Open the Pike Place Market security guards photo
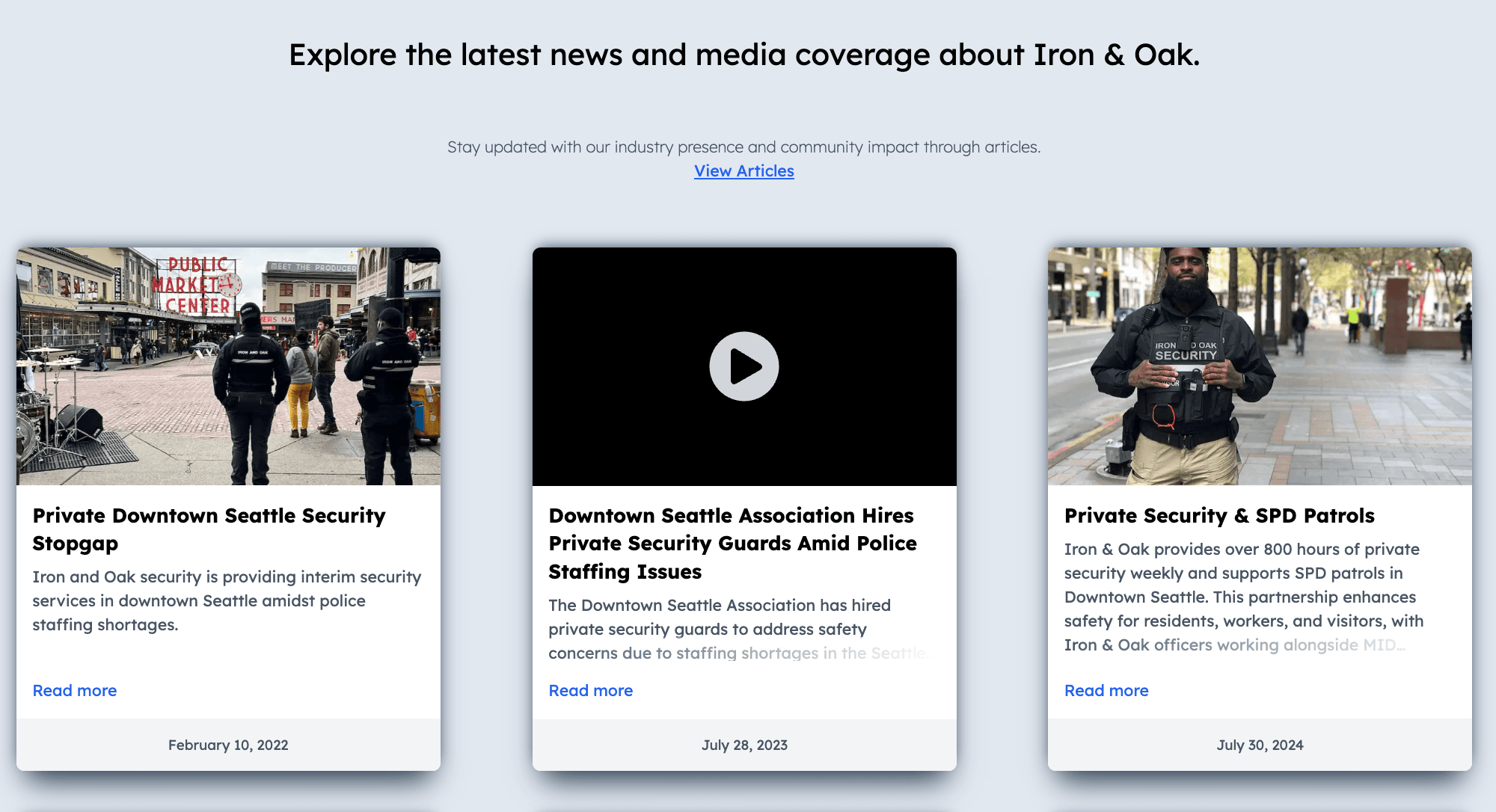 pos(228,366)
